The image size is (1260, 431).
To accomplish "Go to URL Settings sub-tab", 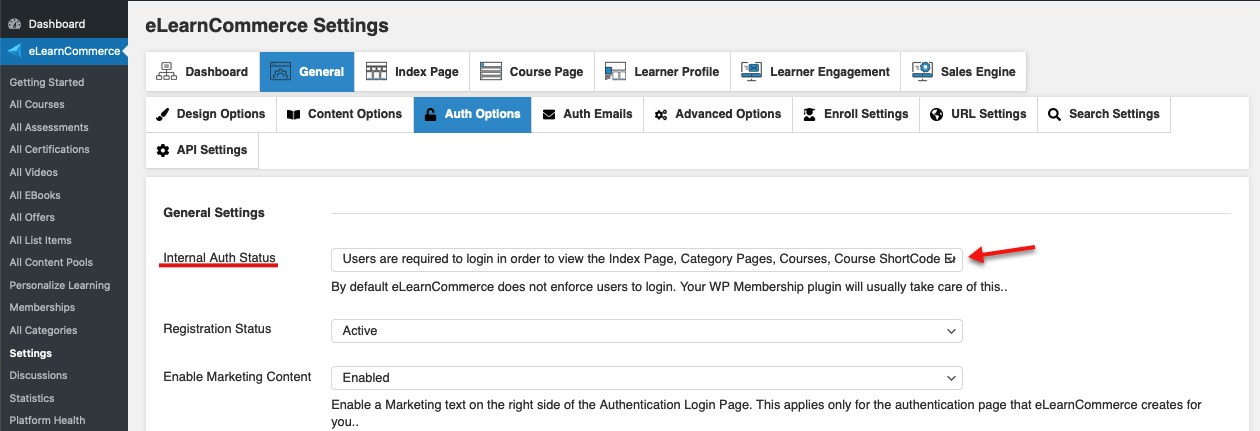I will 978,114.
